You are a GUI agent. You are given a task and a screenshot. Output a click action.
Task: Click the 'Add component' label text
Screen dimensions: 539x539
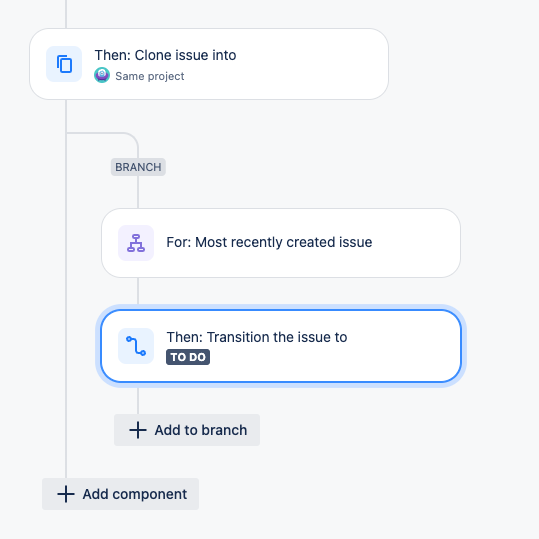pos(135,494)
